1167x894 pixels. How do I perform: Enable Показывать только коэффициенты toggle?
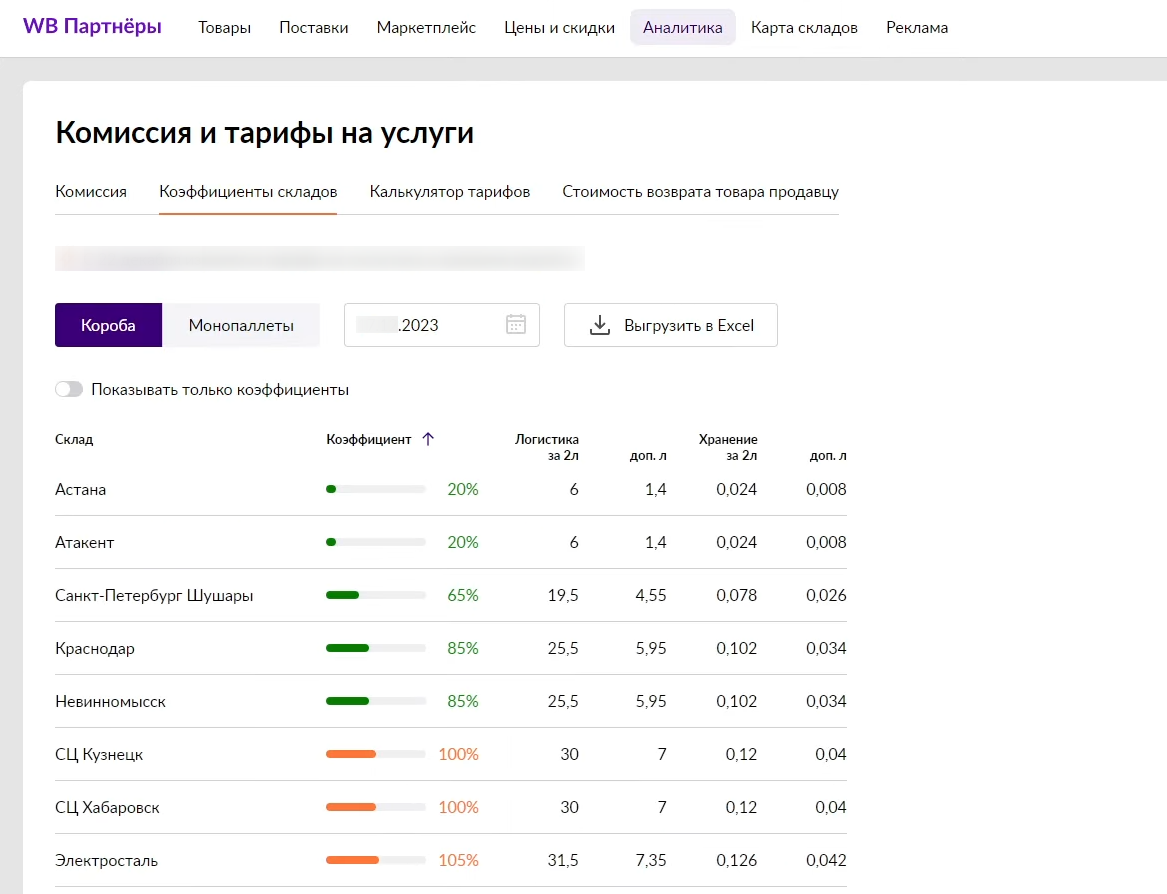[69, 390]
